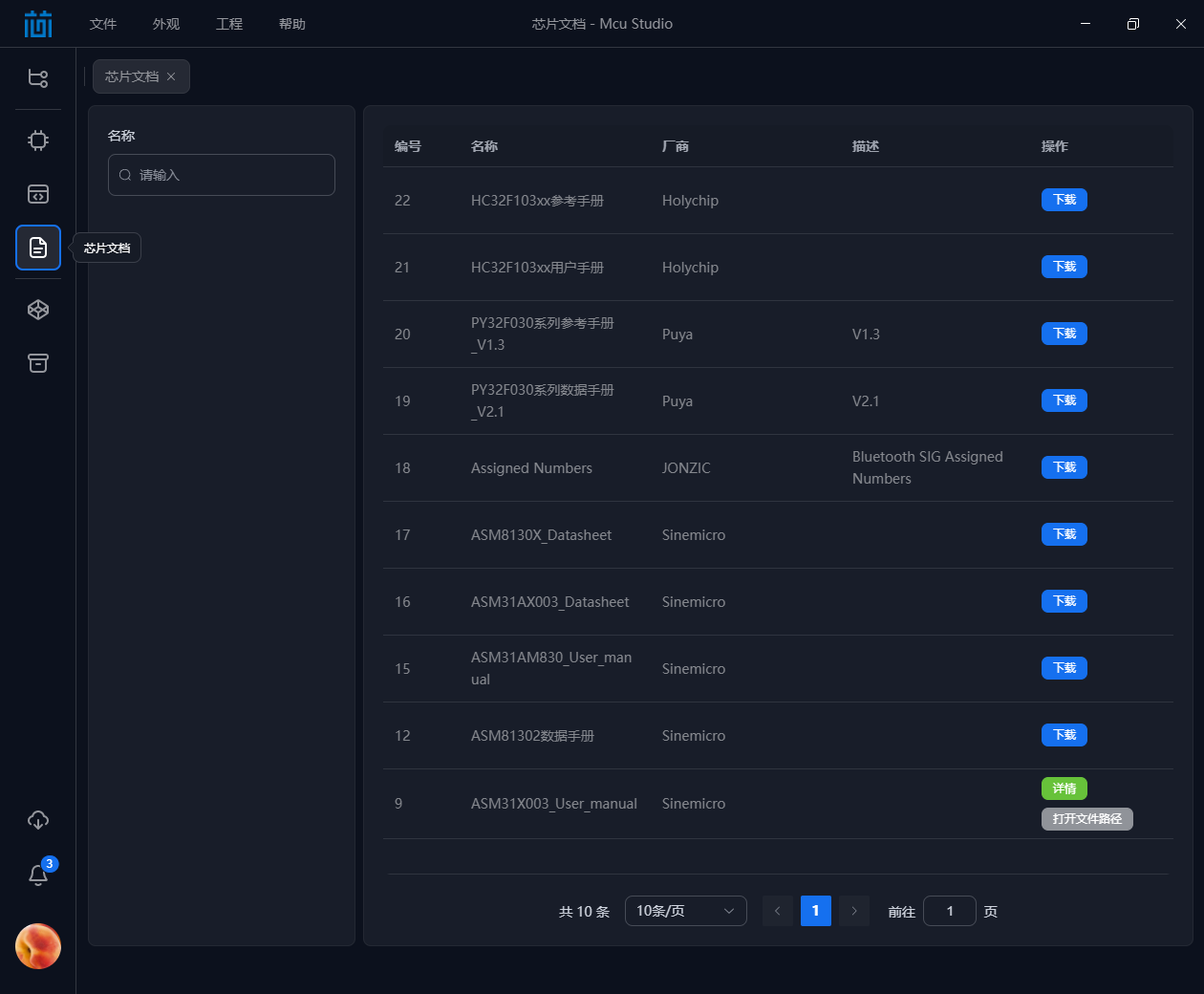This screenshot has width=1204, height=994.
Task: Expand the 10条/页 page size dropdown
Action: tap(685, 911)
